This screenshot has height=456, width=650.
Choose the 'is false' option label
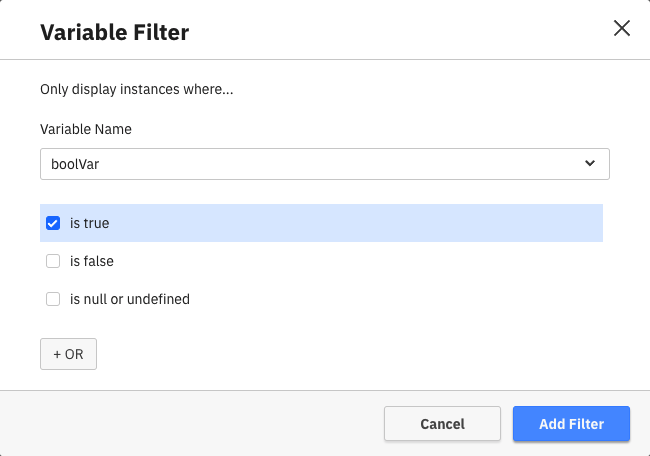pyautogui.click(x=92, y=261)
